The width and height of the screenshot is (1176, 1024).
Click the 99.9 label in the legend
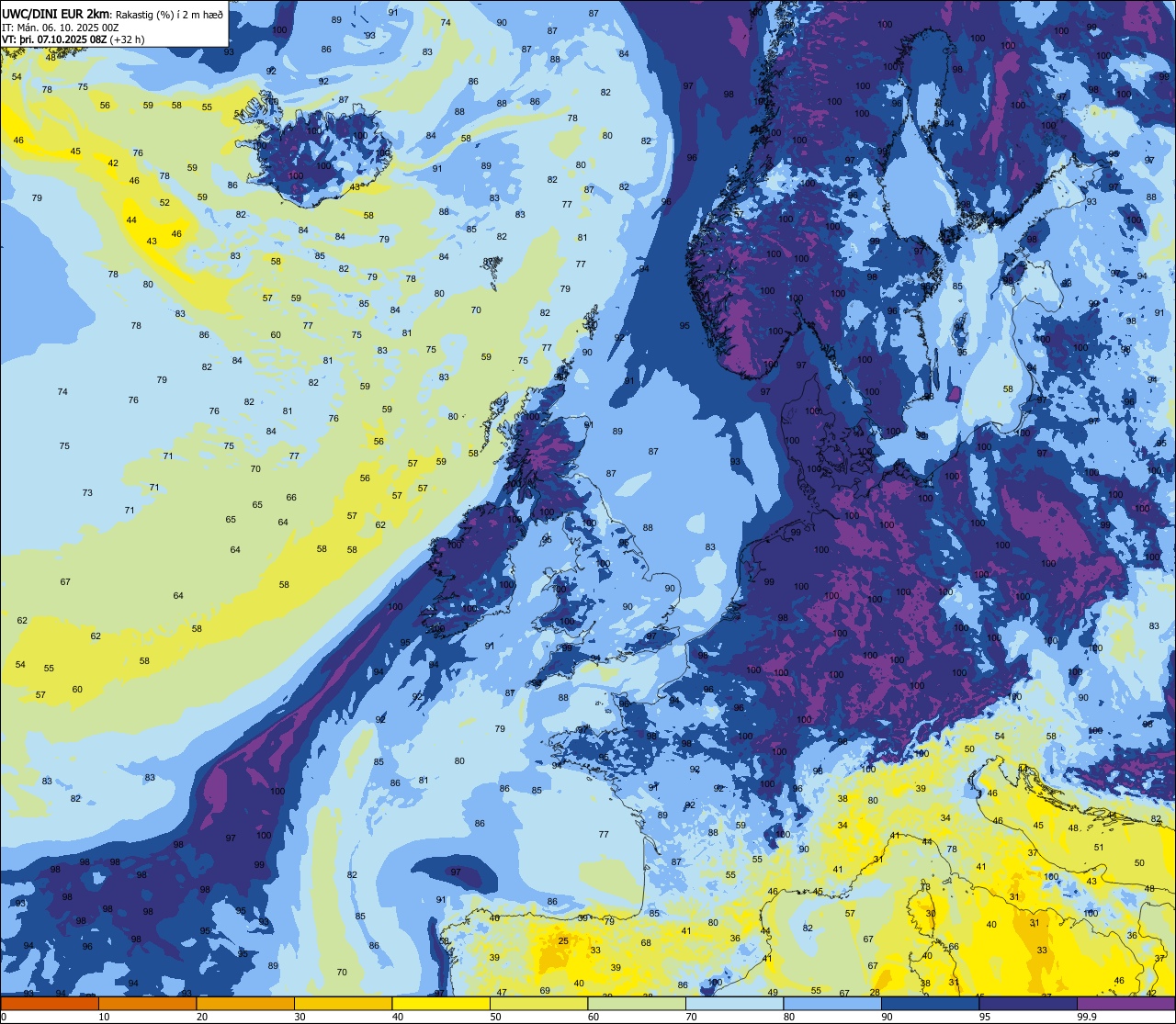pos(1088,1017)
